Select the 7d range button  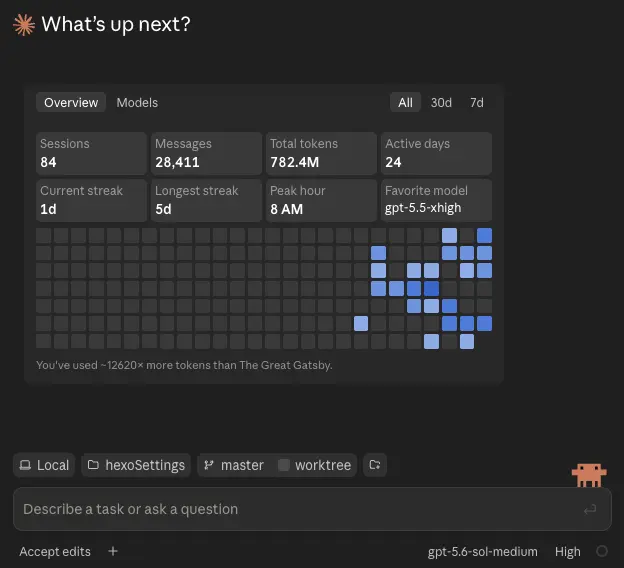pos(477,103)
